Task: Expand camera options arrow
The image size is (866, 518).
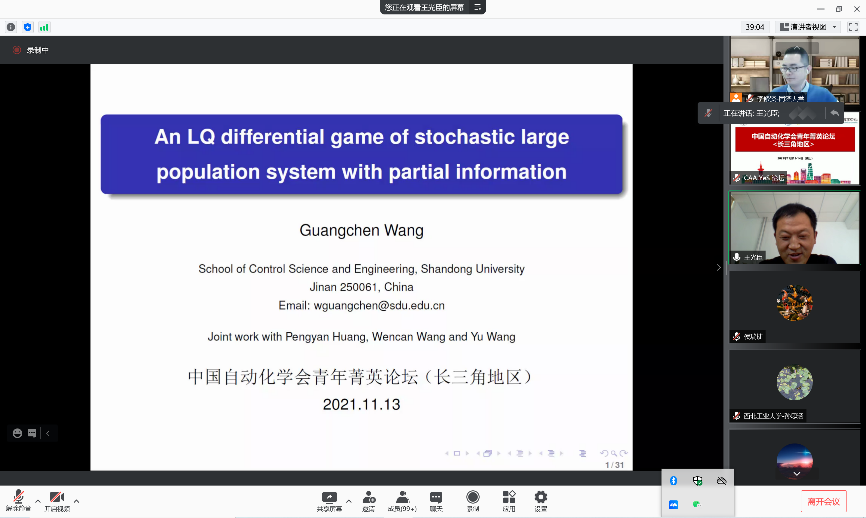Action: tap(76, 500)
